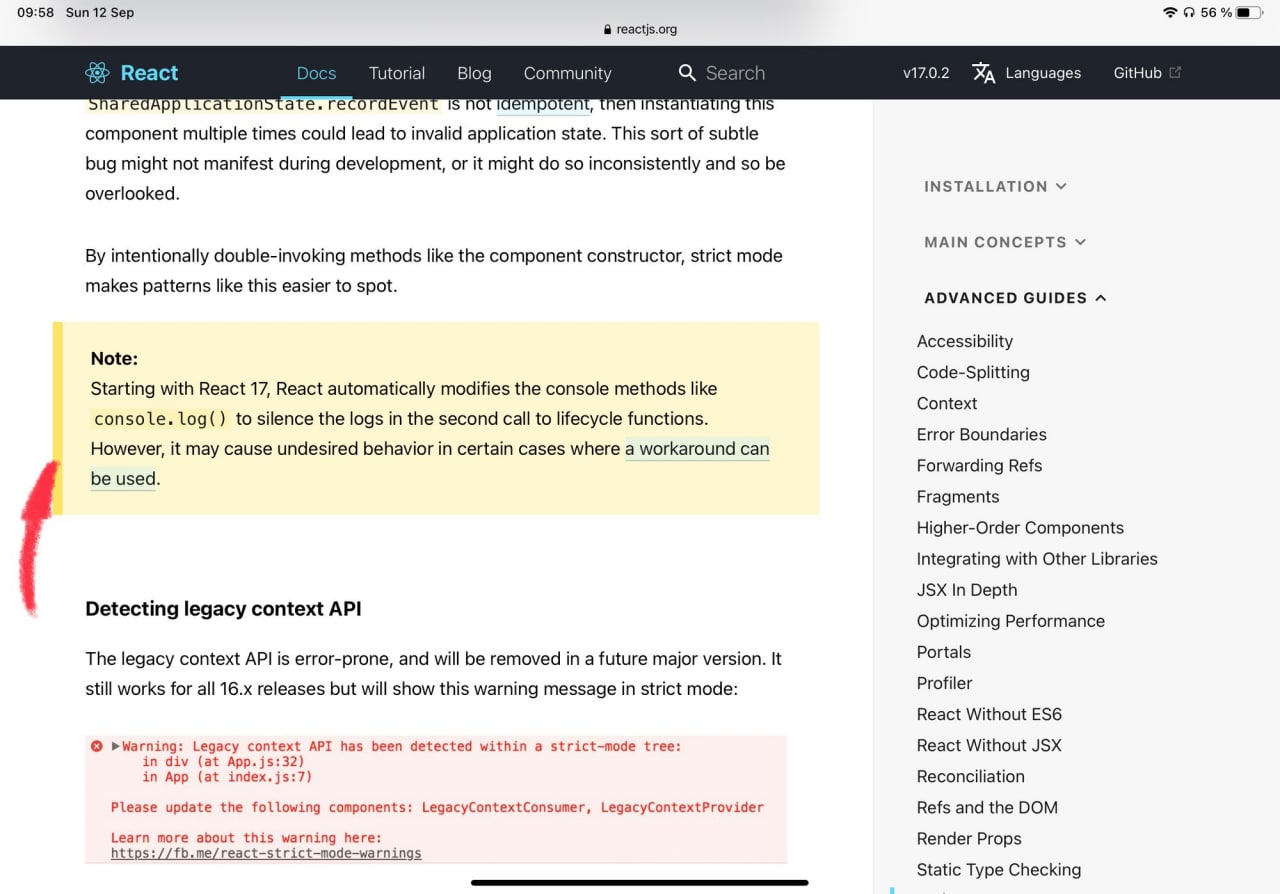Click the lock icon beside reactjs.org
This screenshot has height=894, width=1280.
(608, 30)
